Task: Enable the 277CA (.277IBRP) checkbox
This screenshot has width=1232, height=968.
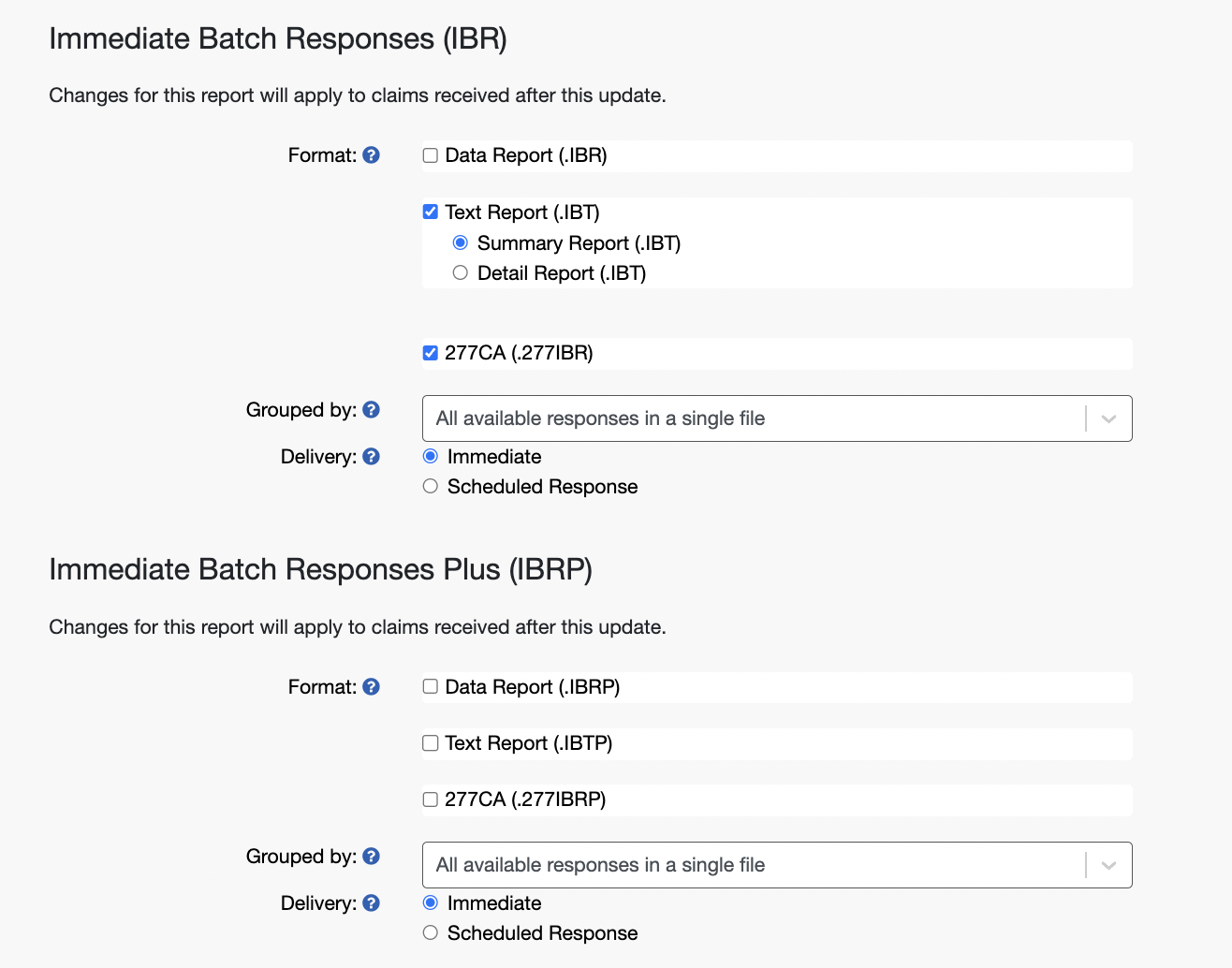Action: (x=431, y=799)
